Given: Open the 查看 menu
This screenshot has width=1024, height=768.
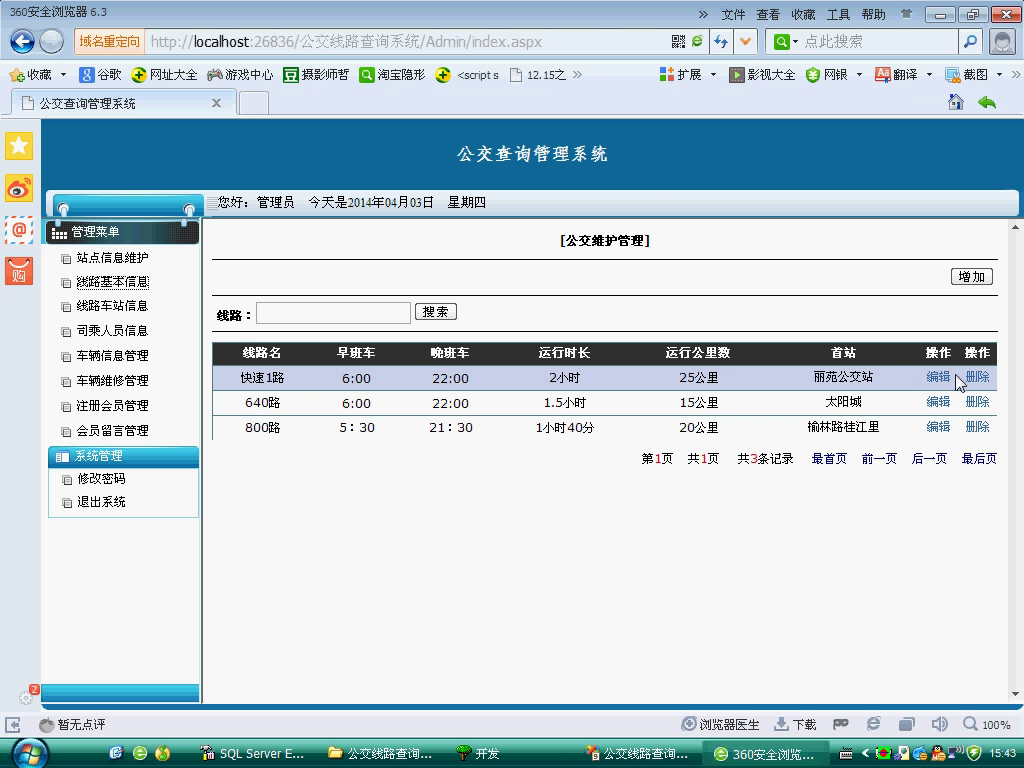Looking at the screenshot, I should pos(768,14).
